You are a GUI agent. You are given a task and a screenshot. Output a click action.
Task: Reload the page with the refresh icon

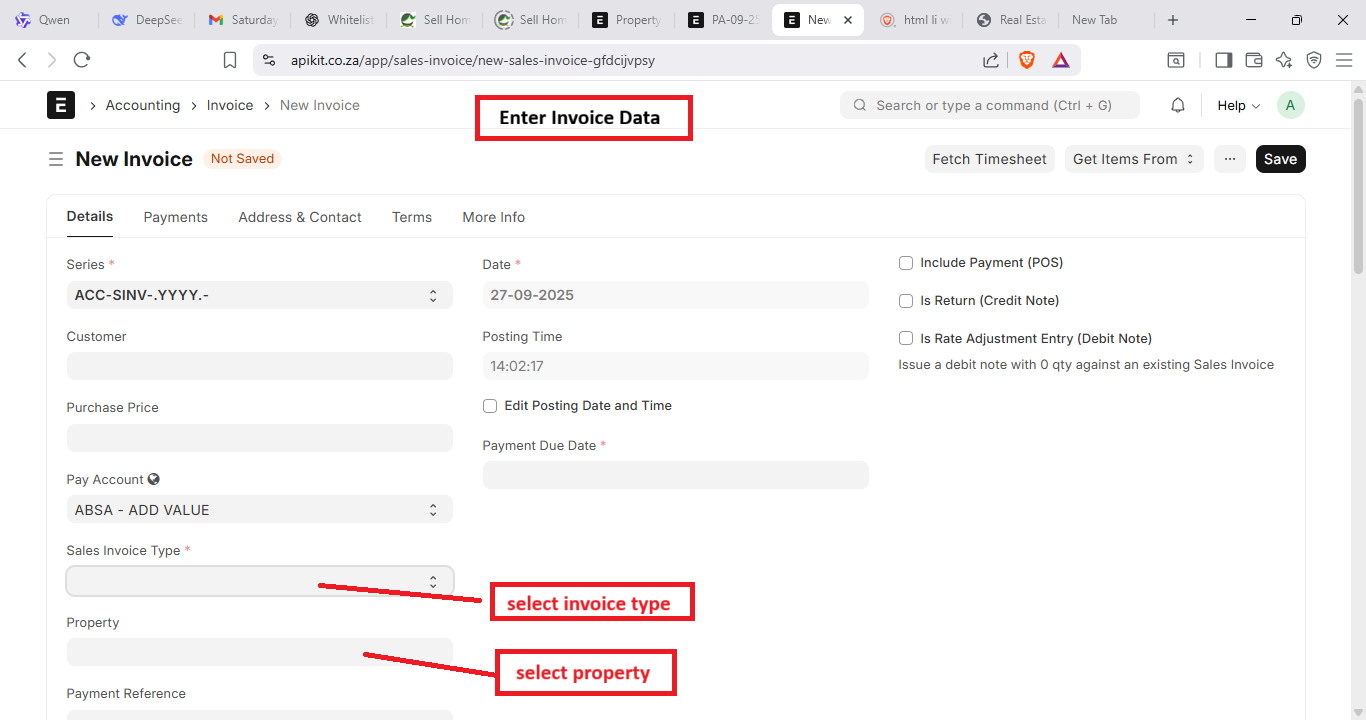point(82,60)
